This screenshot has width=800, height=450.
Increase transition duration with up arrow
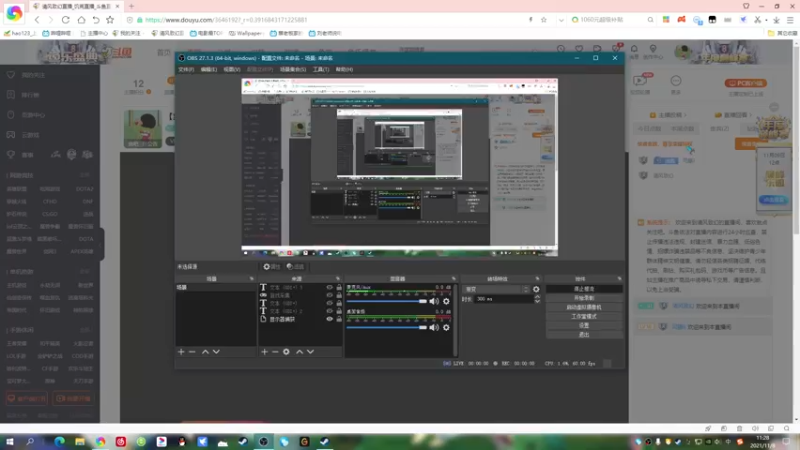[x=537, y=297]
